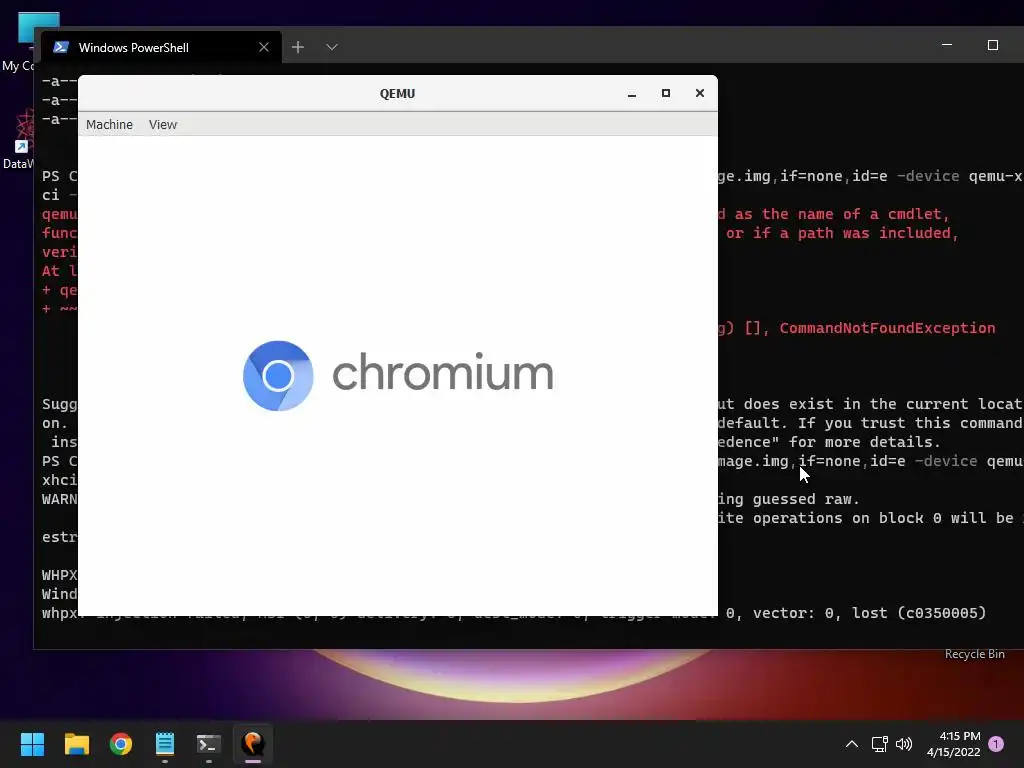
Task: Launch Google Chrome from the taskbar
Action: click(x=121, y=744)
